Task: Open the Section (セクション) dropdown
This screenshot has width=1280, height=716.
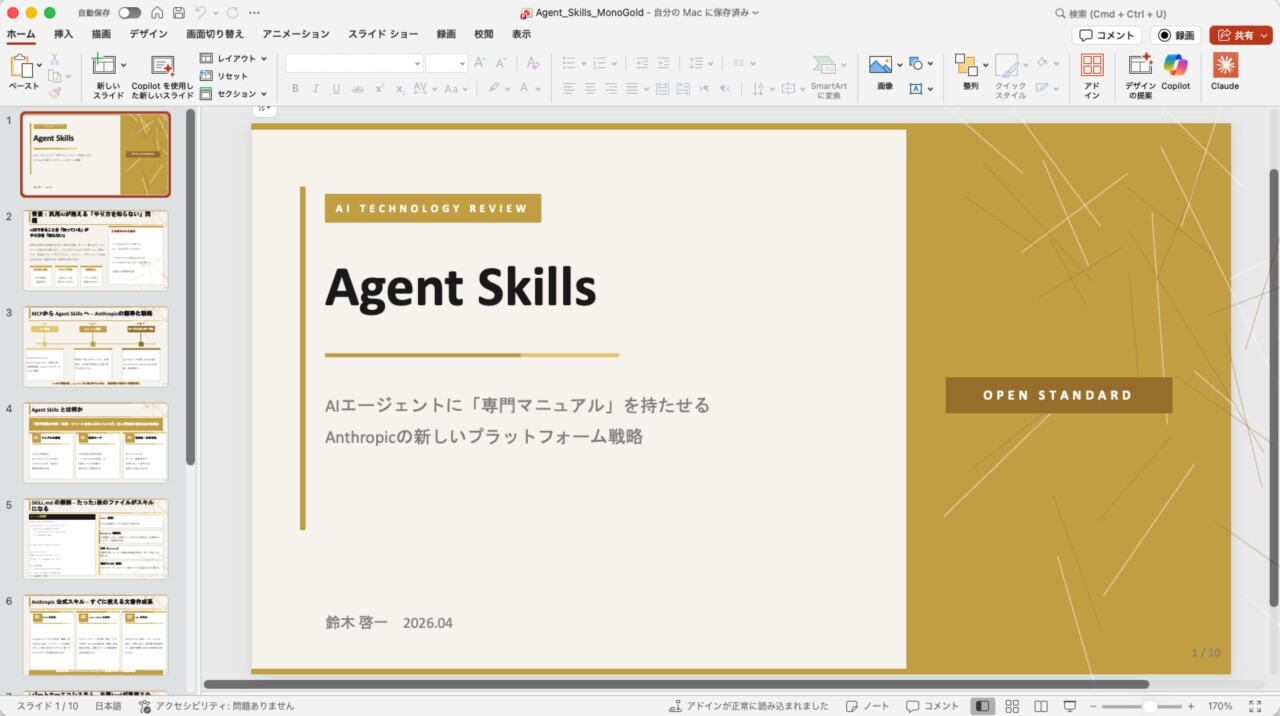Action: pos(233,94)
